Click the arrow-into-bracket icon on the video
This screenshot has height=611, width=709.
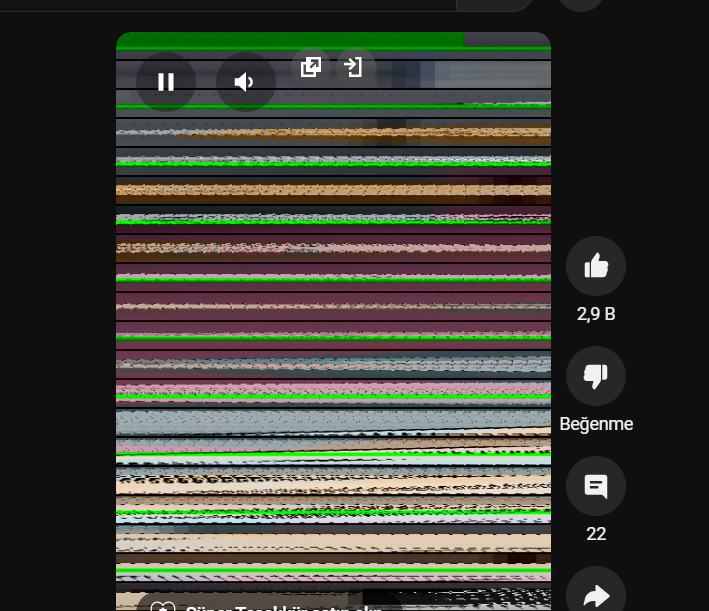pyautogui.click(x=353, y=66)
